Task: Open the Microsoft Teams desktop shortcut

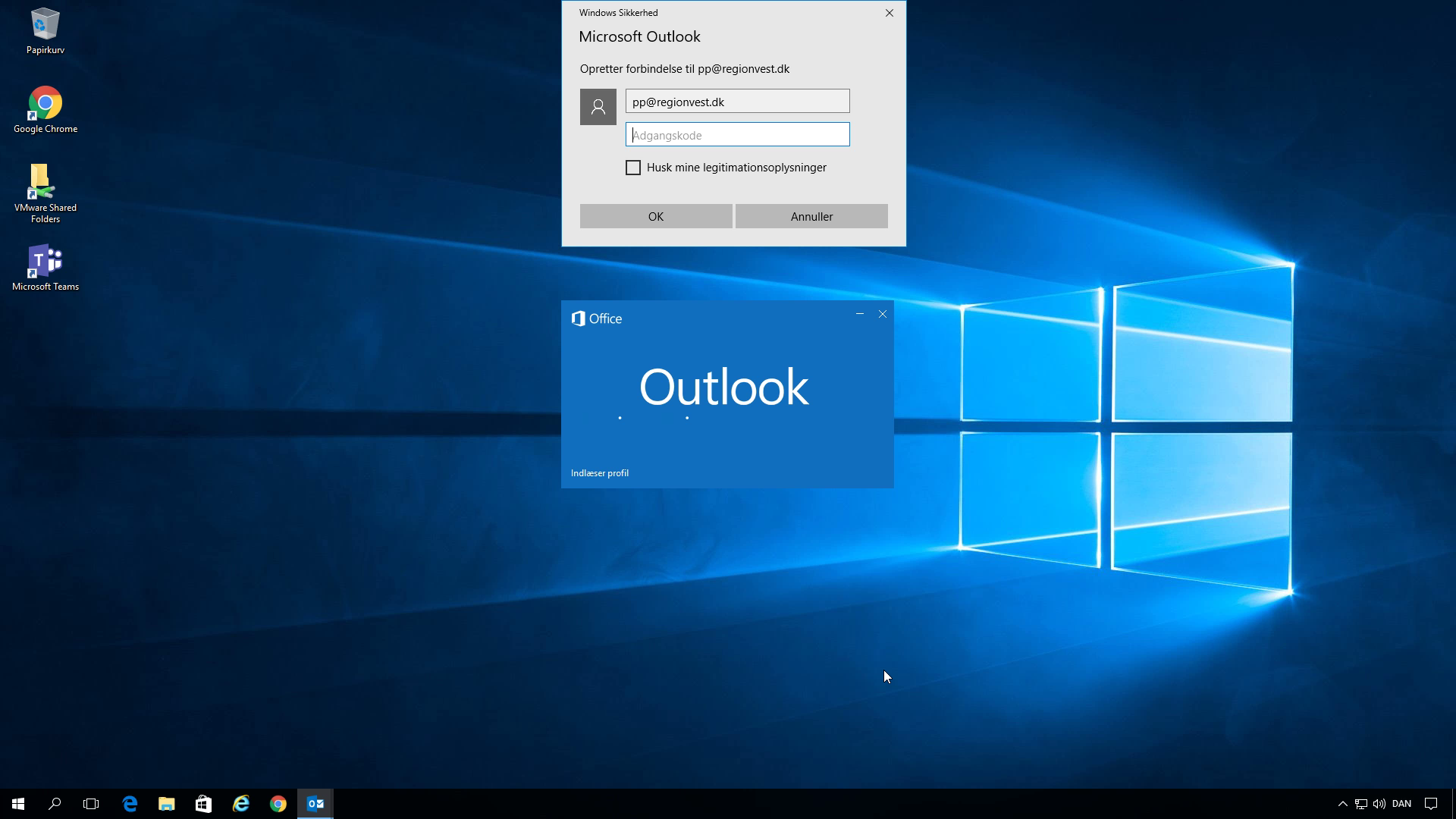Action: coord(45,268)
